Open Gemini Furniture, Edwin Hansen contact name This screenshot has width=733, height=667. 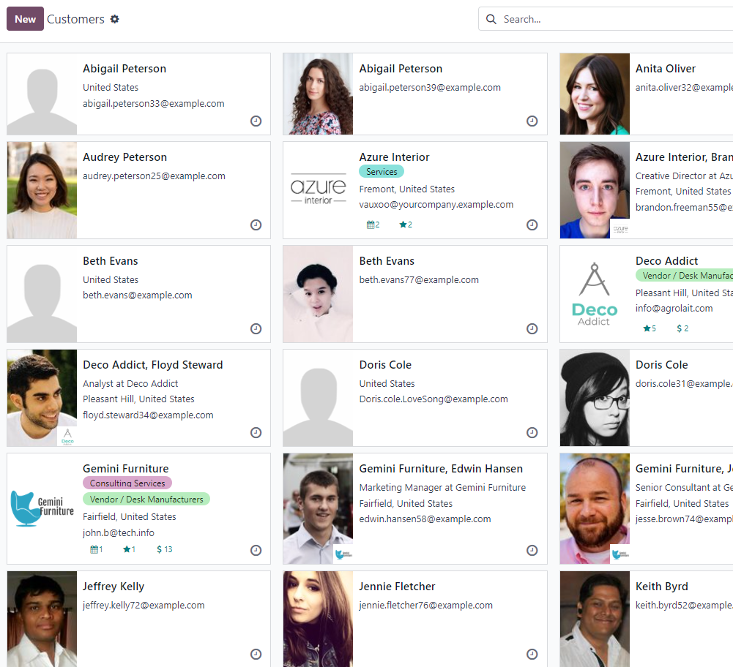441,469
